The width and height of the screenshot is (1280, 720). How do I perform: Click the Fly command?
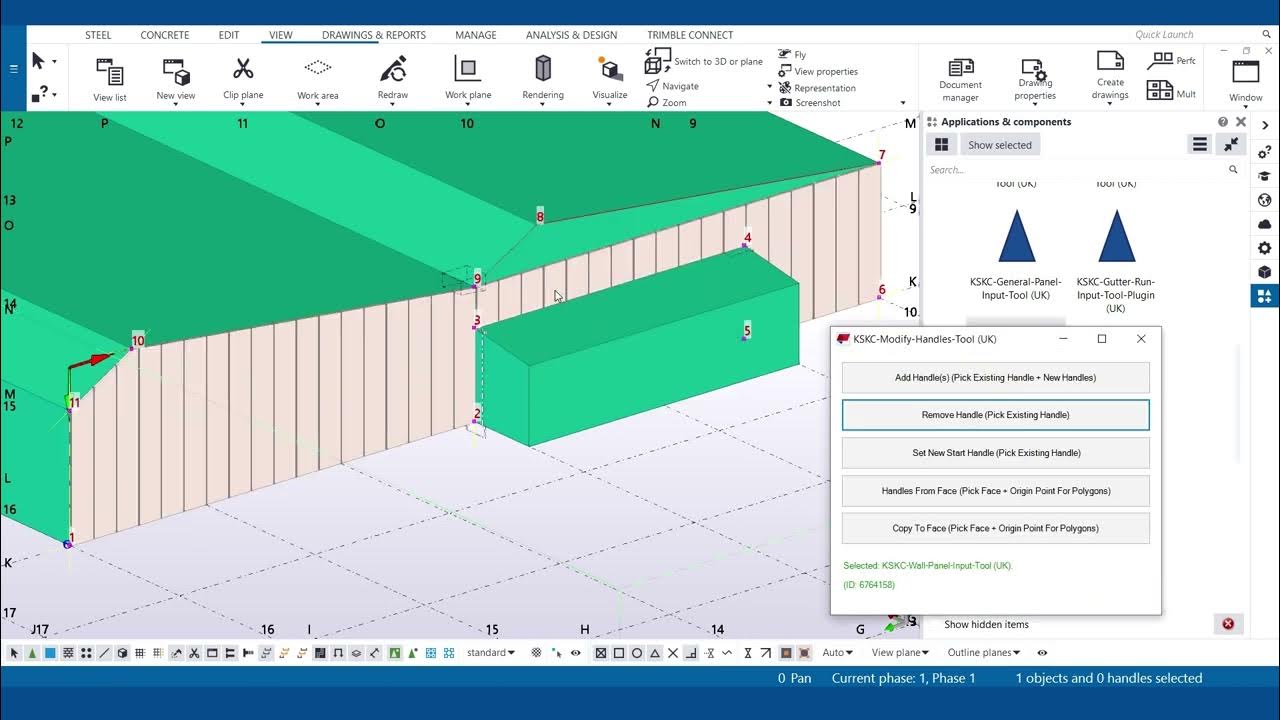792,55
